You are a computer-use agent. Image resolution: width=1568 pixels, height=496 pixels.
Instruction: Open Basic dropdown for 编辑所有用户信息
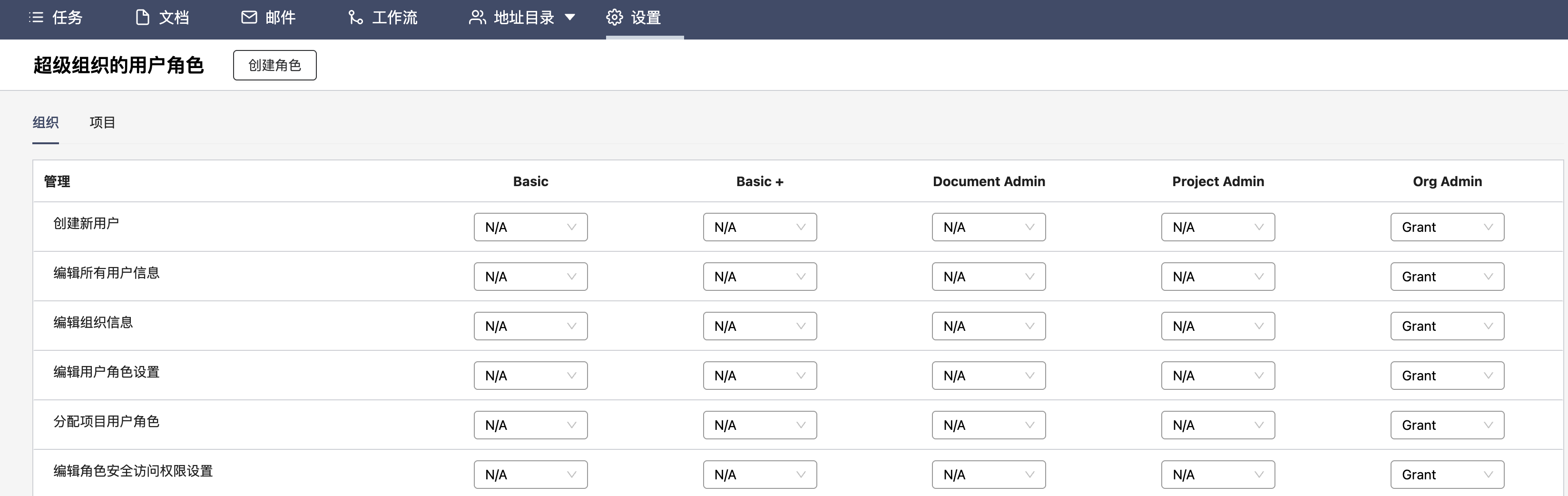click(x=530, y=277)
